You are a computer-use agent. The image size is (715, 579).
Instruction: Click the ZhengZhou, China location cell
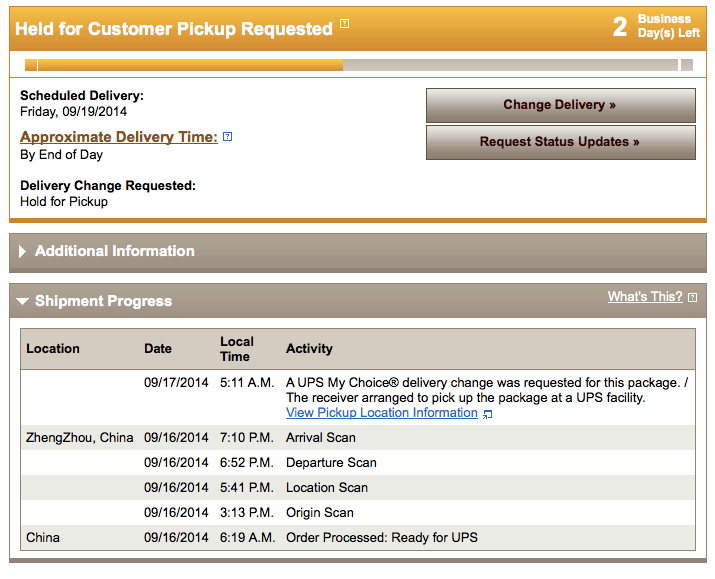79,438
